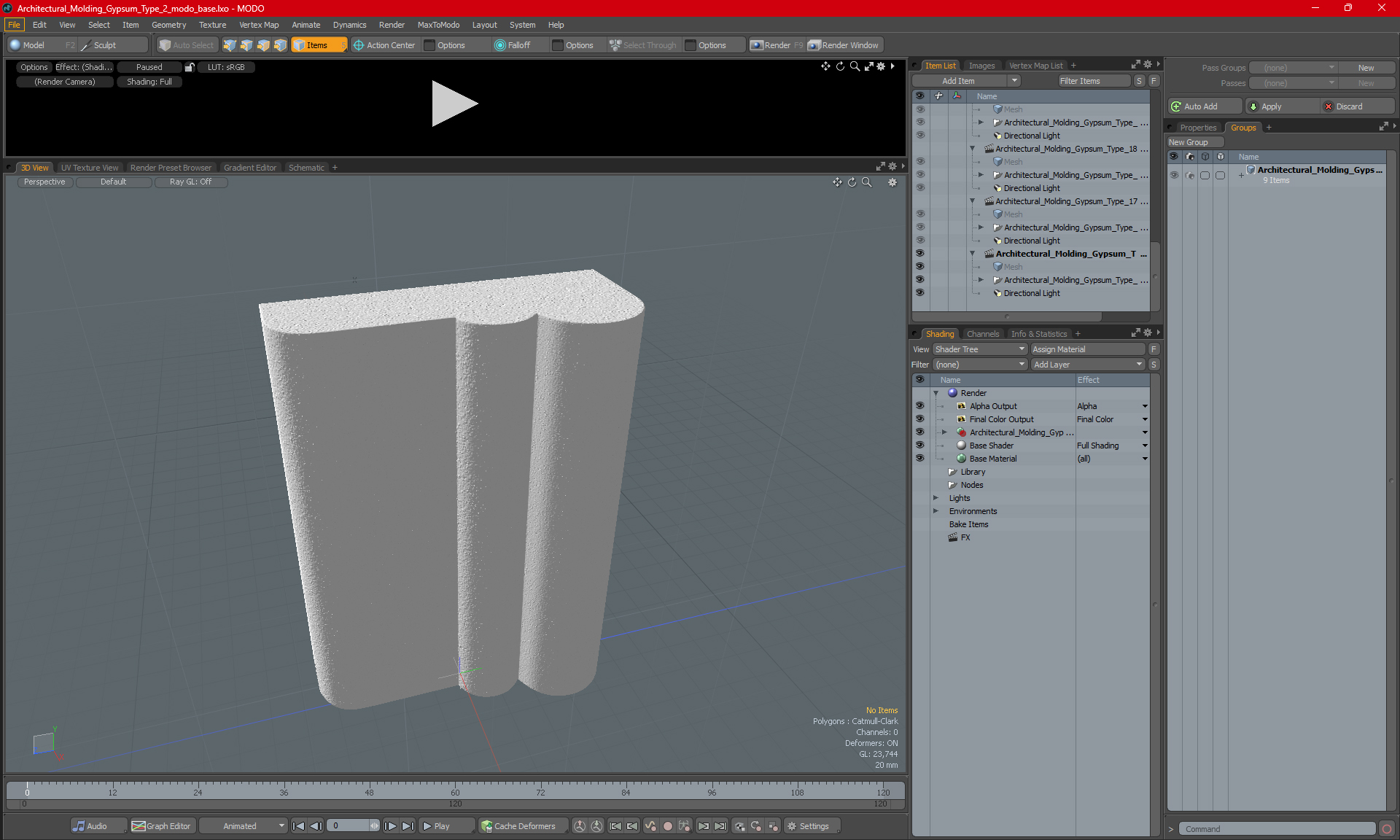1400x840 pixels.
Task: Open the Geometry menu
Action: (x=168, y=25)
